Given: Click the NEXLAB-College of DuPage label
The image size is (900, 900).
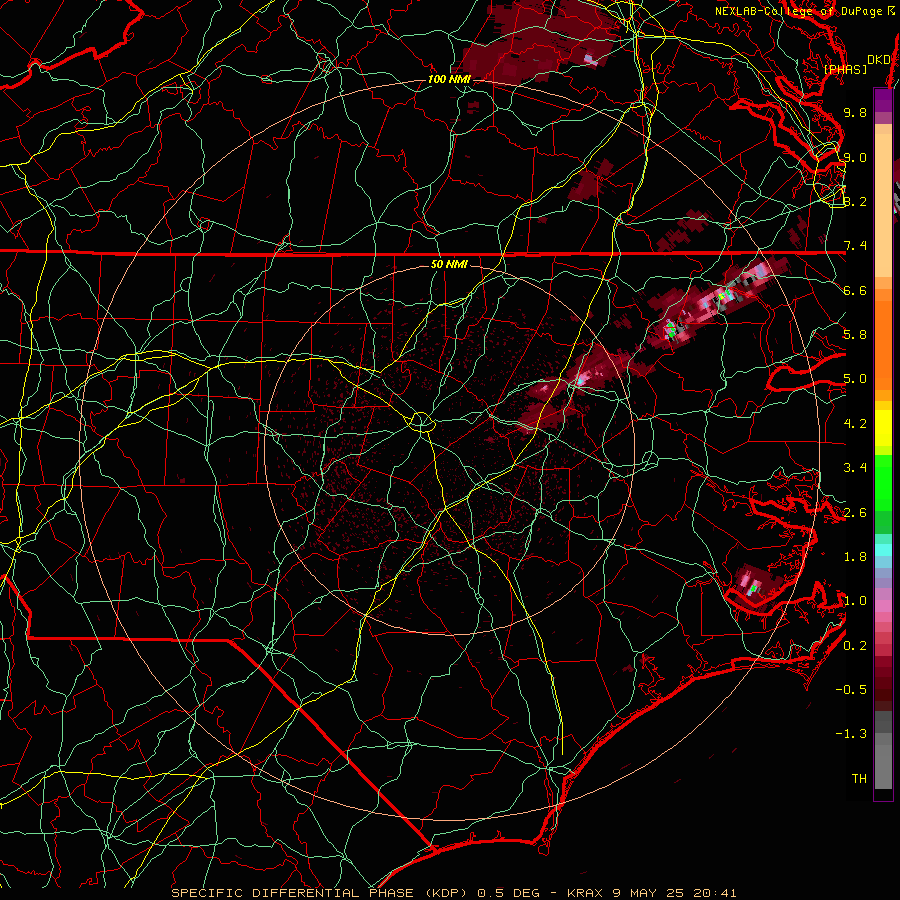Looking at the screenshot, I should [x=805, y=11].
